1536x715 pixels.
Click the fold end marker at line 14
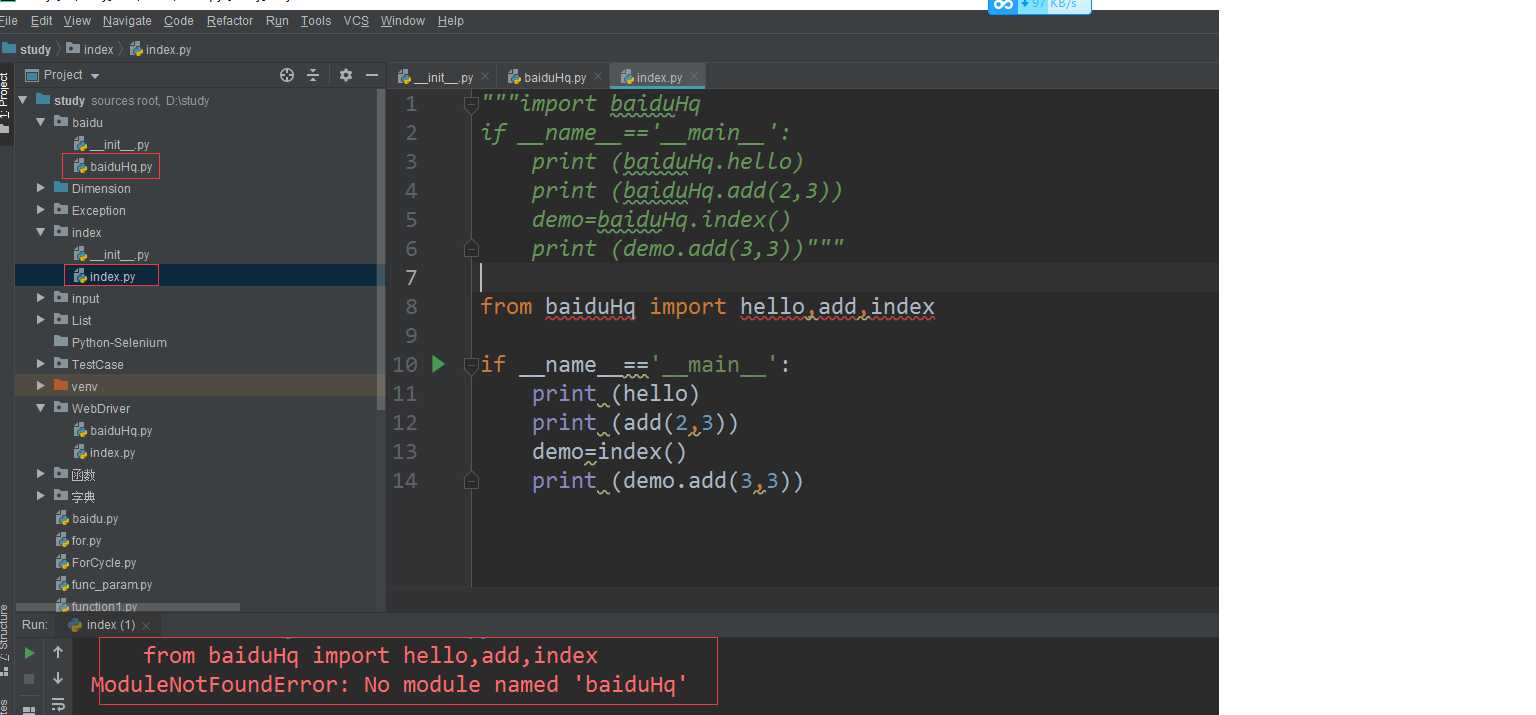(x=472, y=481)
